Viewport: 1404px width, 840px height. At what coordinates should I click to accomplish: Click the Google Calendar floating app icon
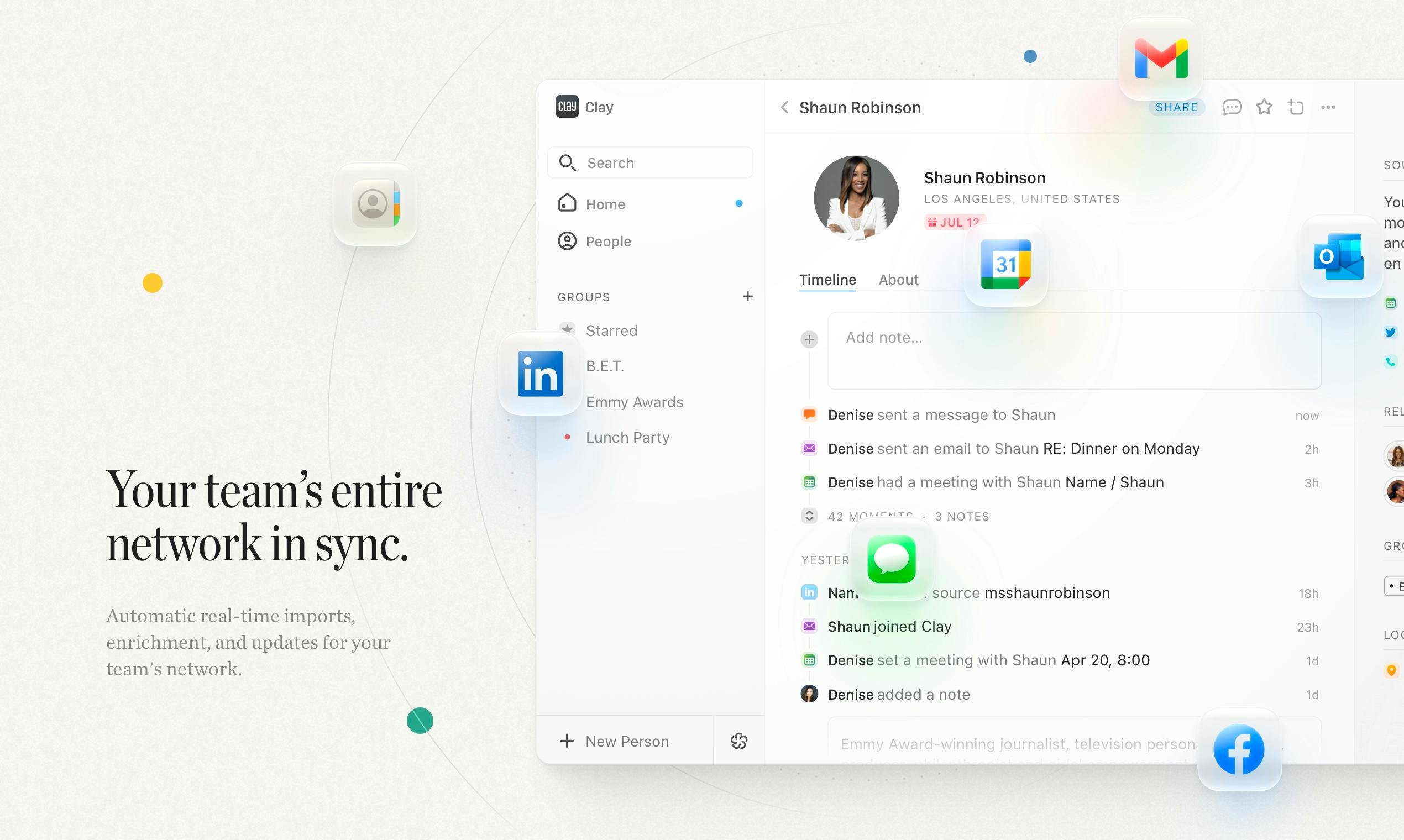pyautogui.click(x=1006, y=264)
